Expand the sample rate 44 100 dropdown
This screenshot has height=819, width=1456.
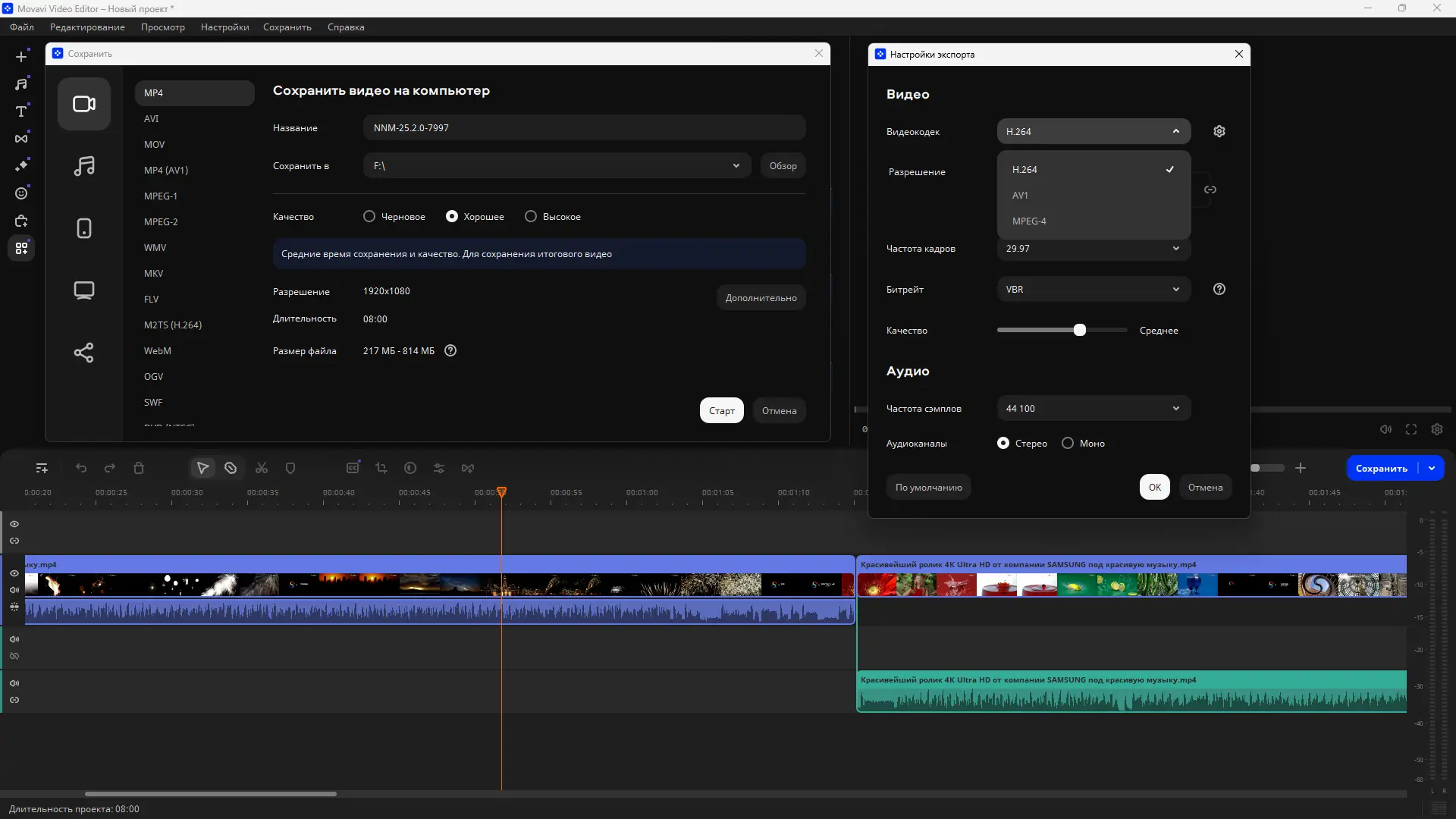[x=1093, y=408]
